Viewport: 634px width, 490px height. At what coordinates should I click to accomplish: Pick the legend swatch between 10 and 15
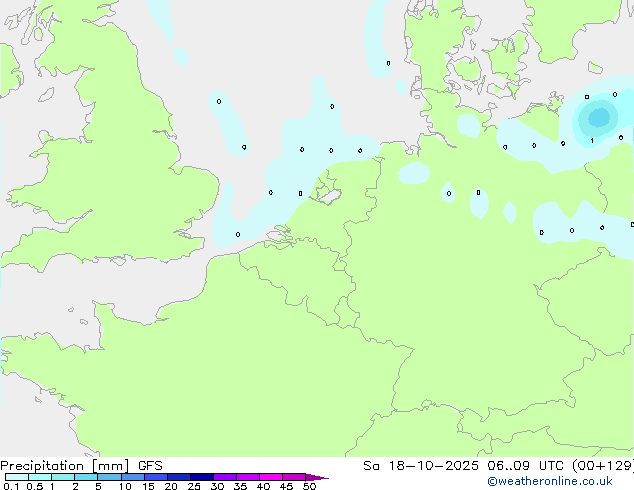coord(132,477)
